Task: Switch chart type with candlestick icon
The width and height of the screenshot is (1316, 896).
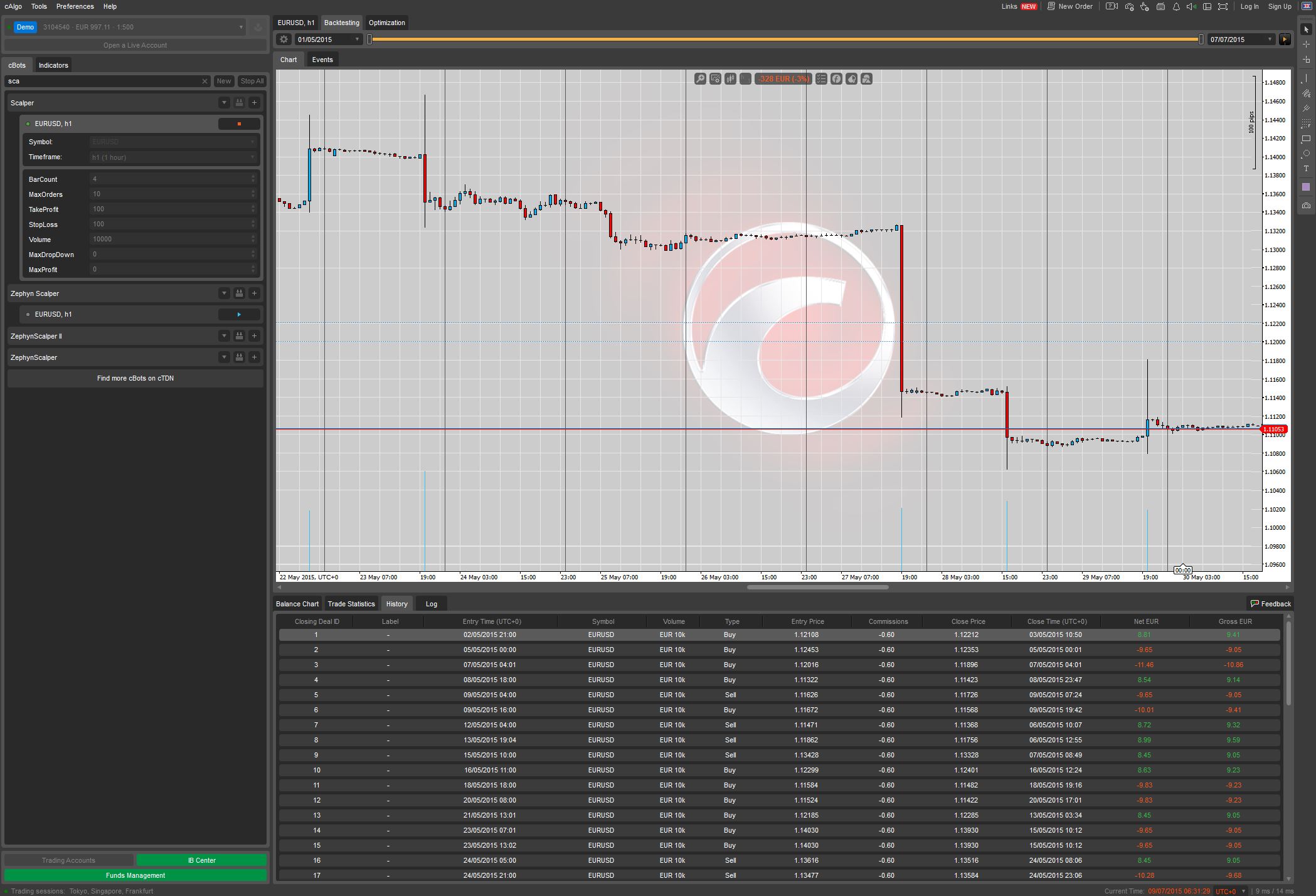Action: tap(730, 79)
